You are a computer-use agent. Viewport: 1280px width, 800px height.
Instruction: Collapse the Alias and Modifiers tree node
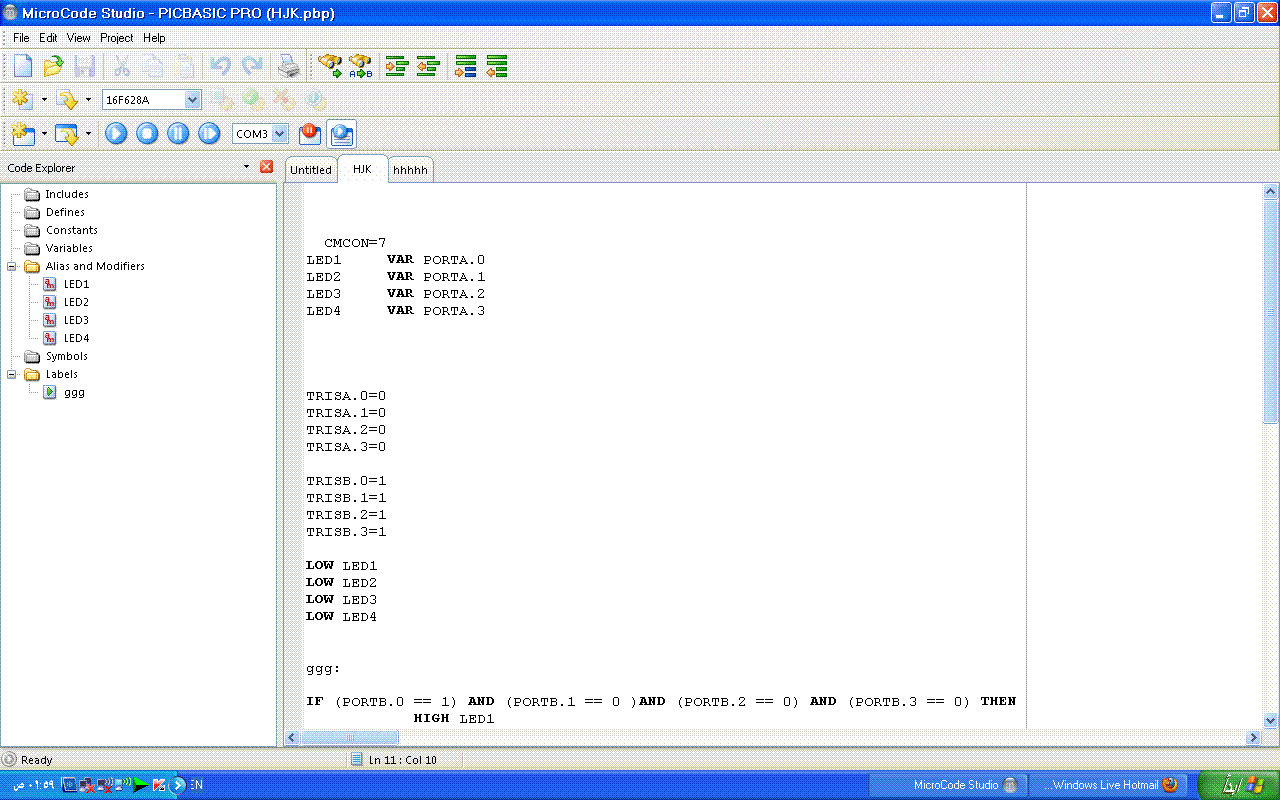13,266
